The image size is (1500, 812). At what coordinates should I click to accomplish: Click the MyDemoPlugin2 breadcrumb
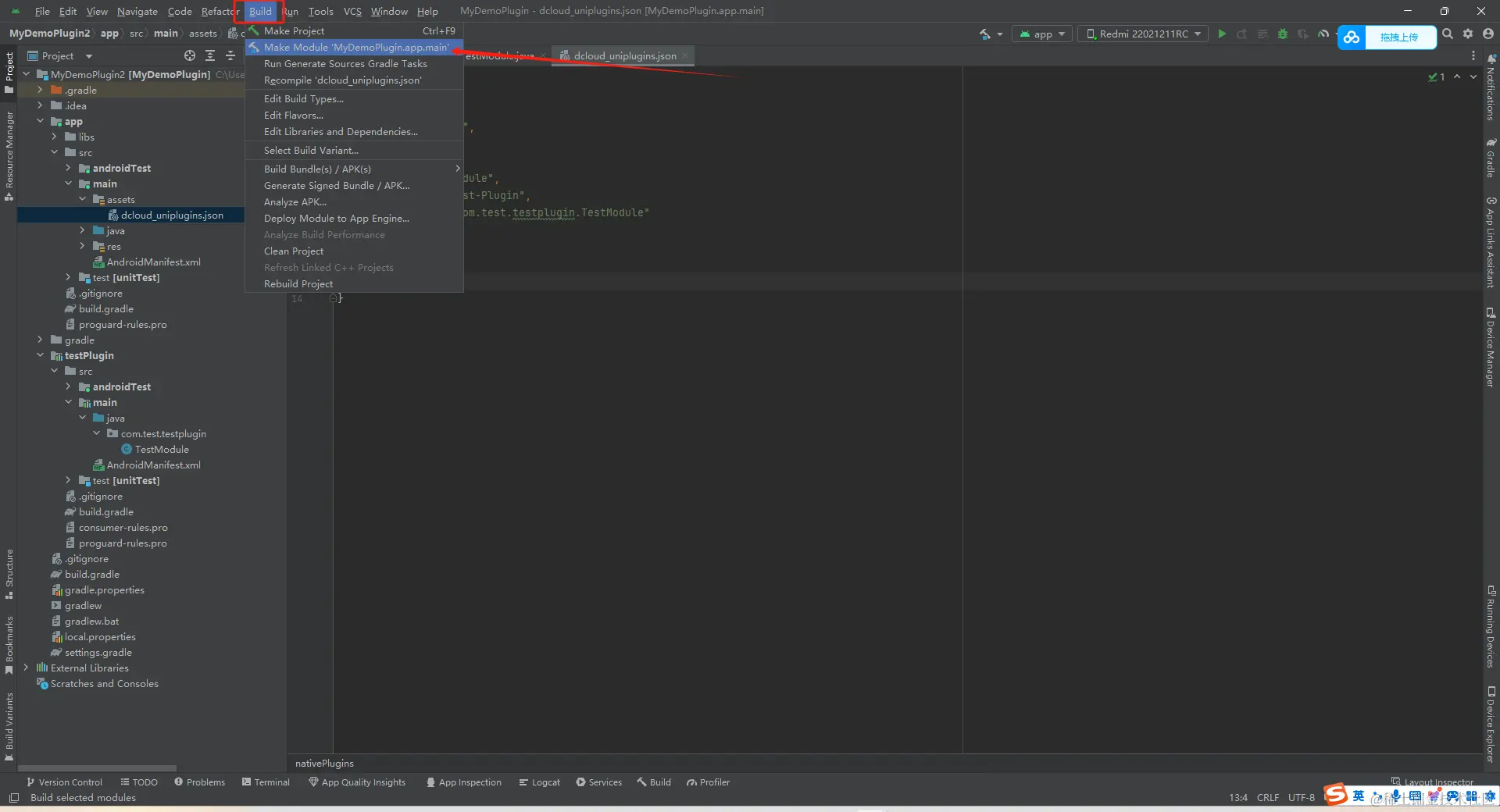(x=50, y=33)
